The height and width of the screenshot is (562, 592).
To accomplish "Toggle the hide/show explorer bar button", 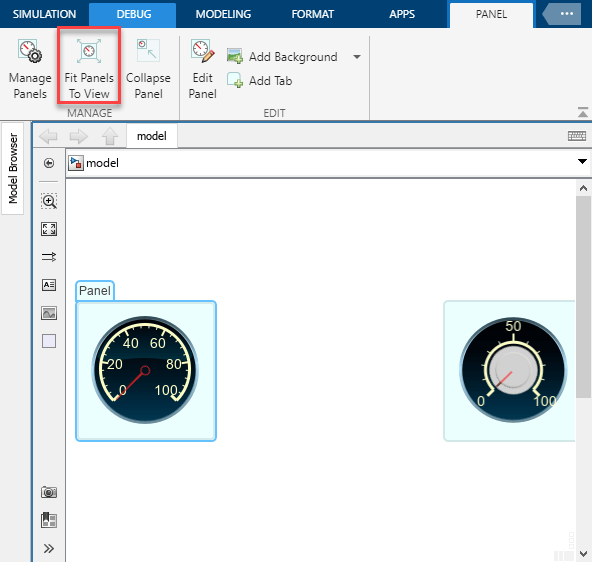I will coord(49,163).
